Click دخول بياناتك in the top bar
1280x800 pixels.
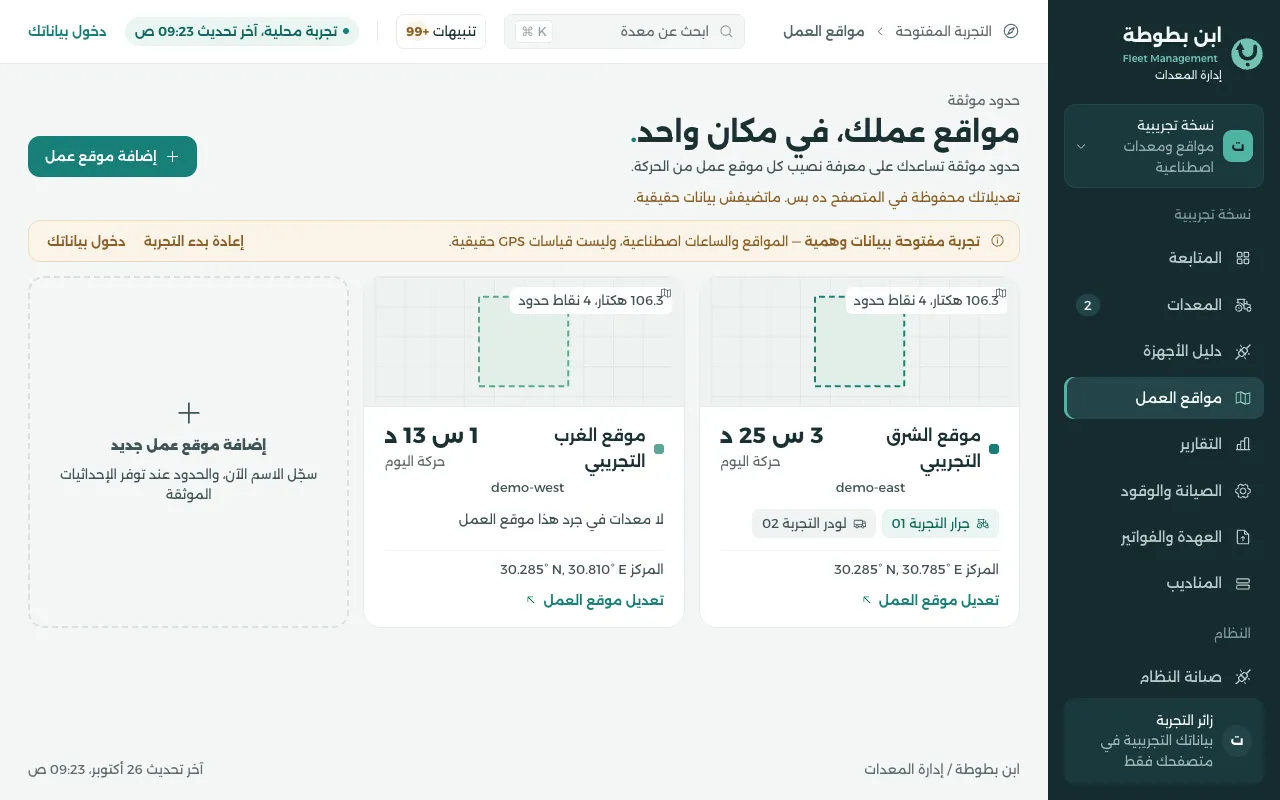(x=67, y=31)
